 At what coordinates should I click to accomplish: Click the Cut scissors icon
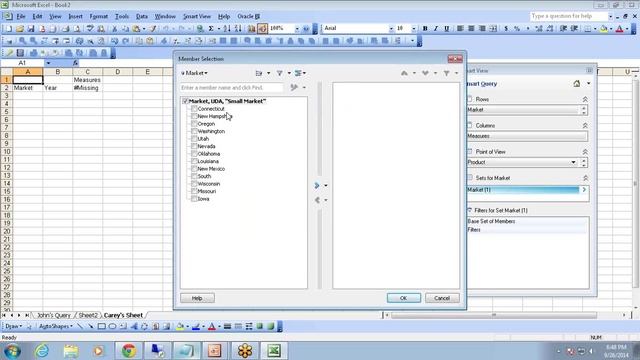click(x=115, y=29)
